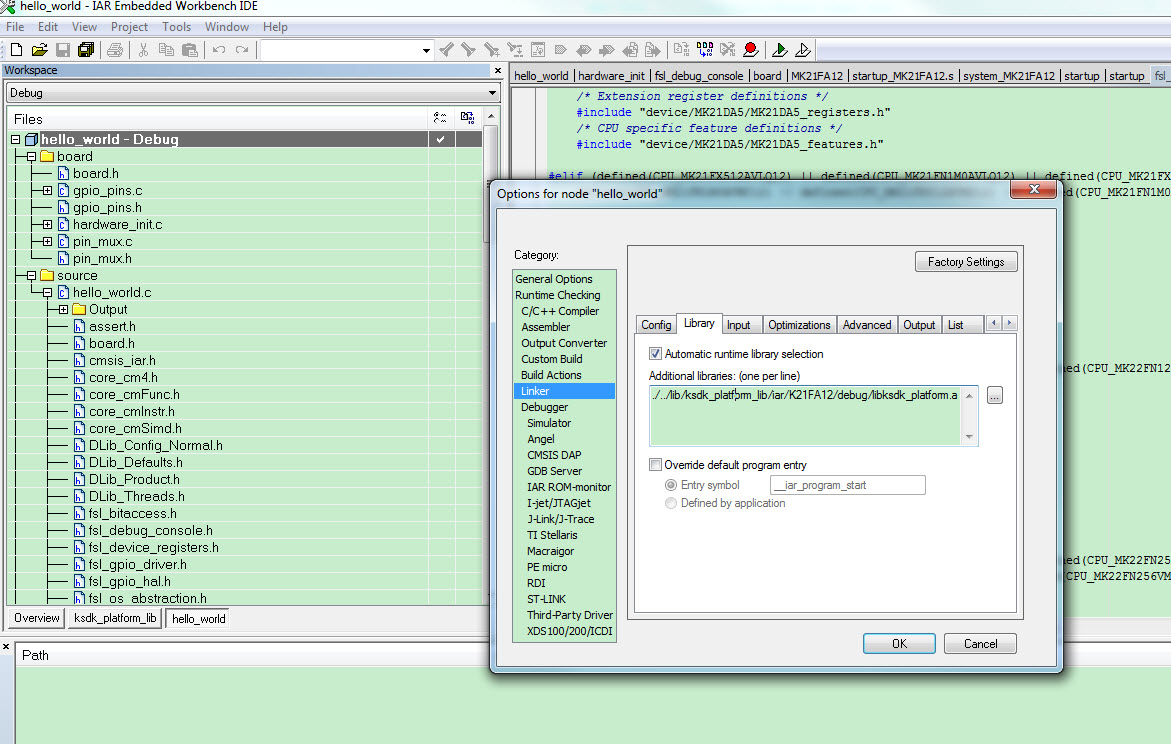Collapse the source folder
Image resolution: width=1171 pixels, height=744 pixels.
coord(31,276)
